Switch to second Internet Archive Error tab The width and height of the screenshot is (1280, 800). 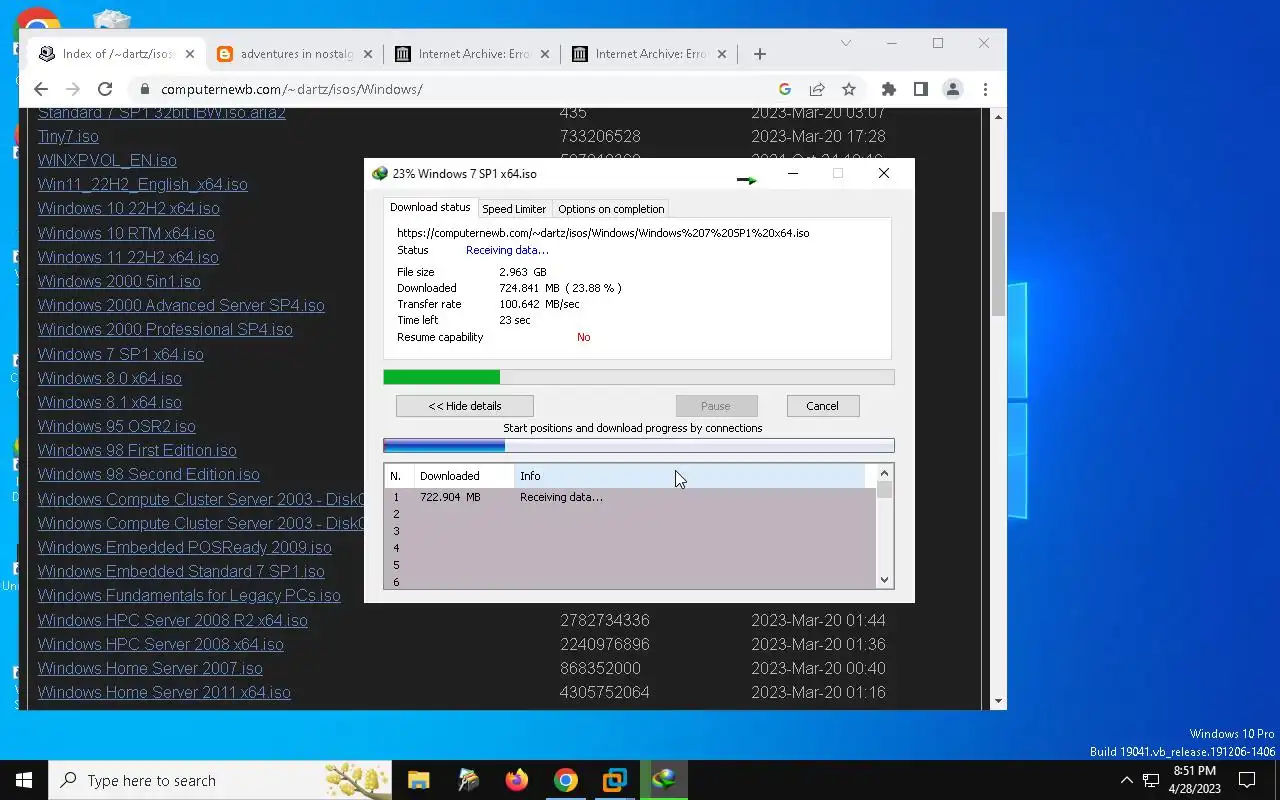point(649,54)
